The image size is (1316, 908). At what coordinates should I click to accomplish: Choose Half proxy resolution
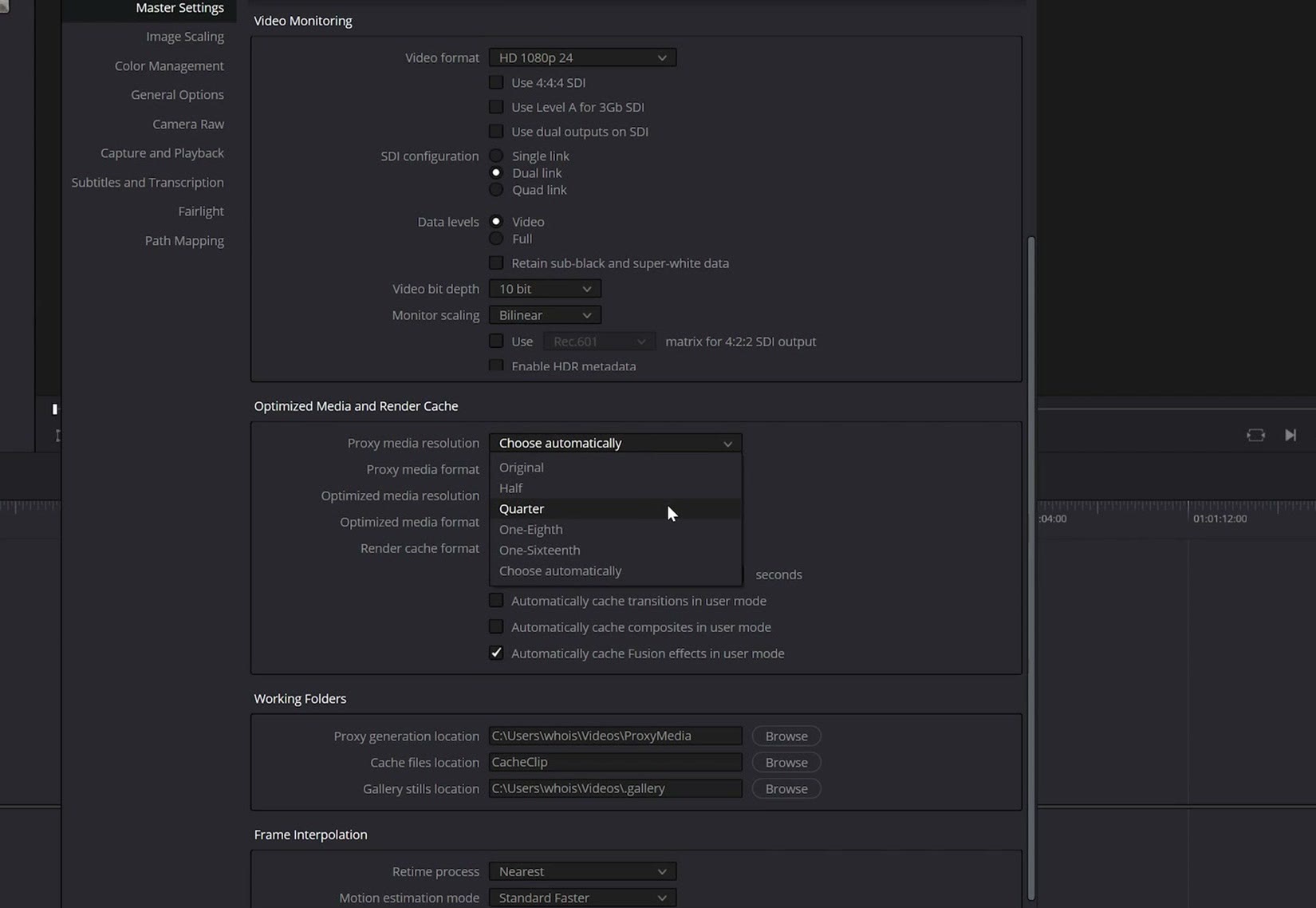click(x=615, y=488)
